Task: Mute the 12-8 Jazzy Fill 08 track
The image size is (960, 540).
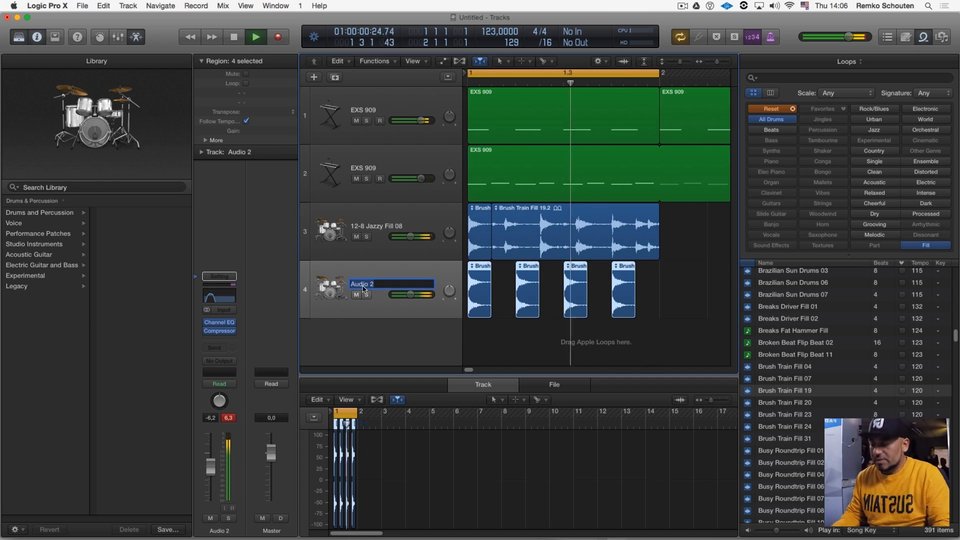Action: 356,237
